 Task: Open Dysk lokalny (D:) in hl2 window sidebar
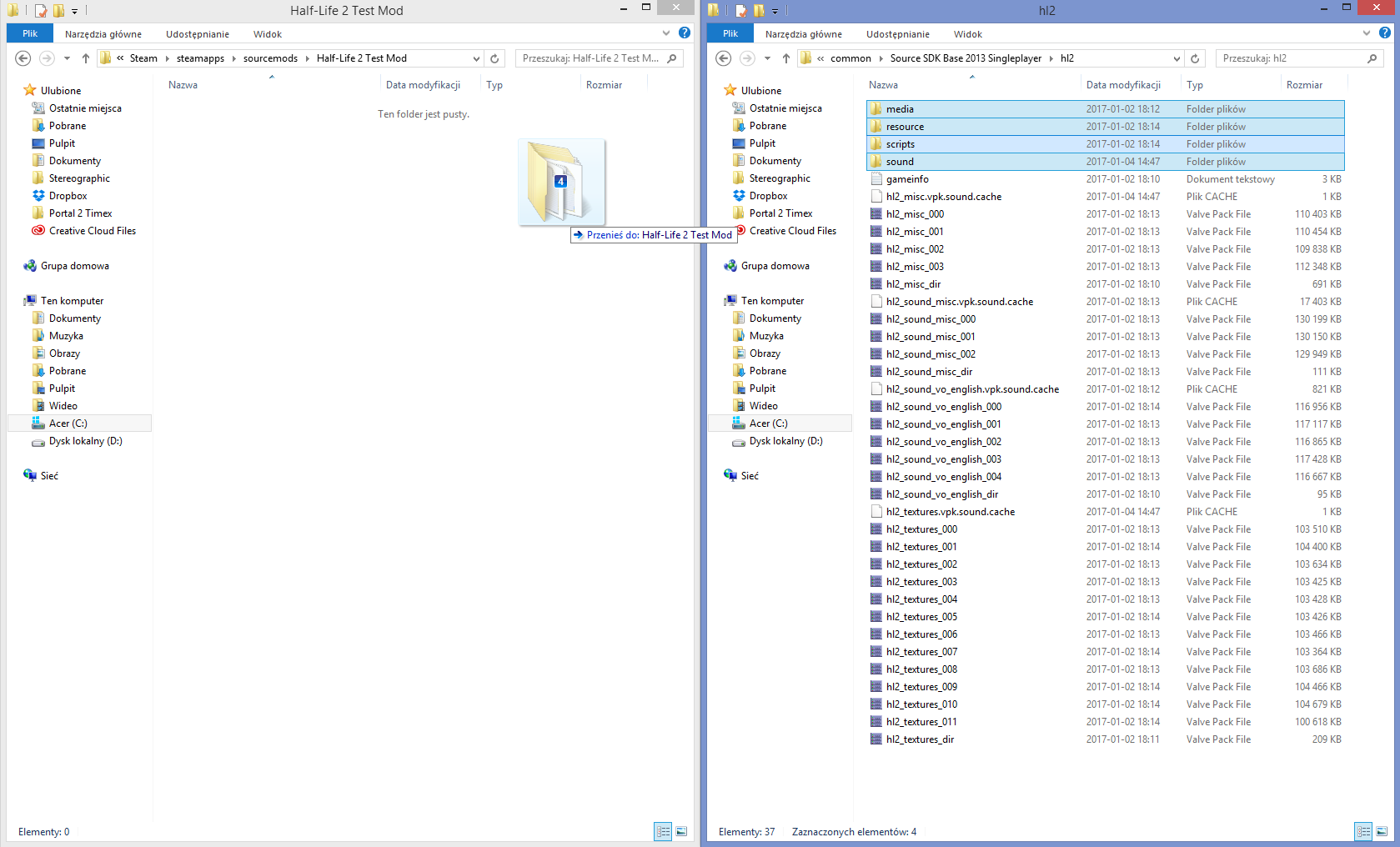point(785,441)
